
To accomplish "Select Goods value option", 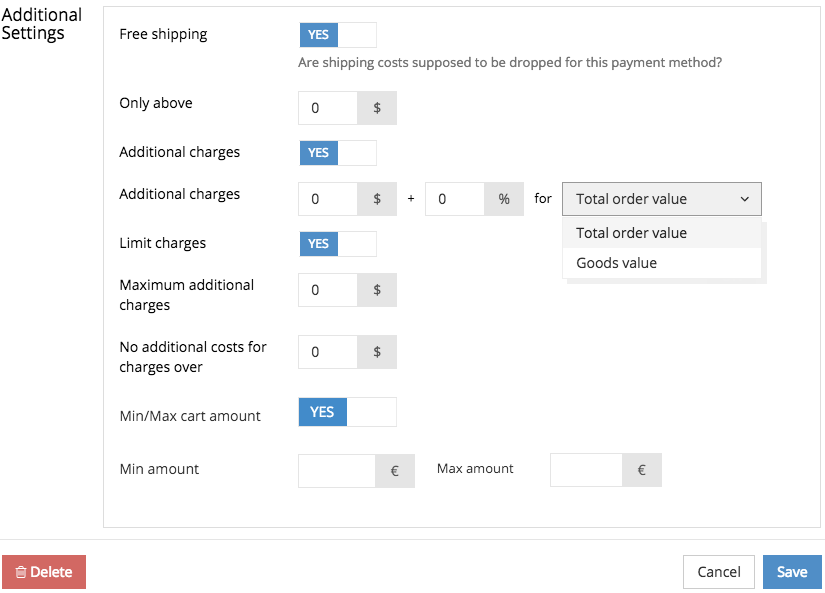I will point(661,263).
